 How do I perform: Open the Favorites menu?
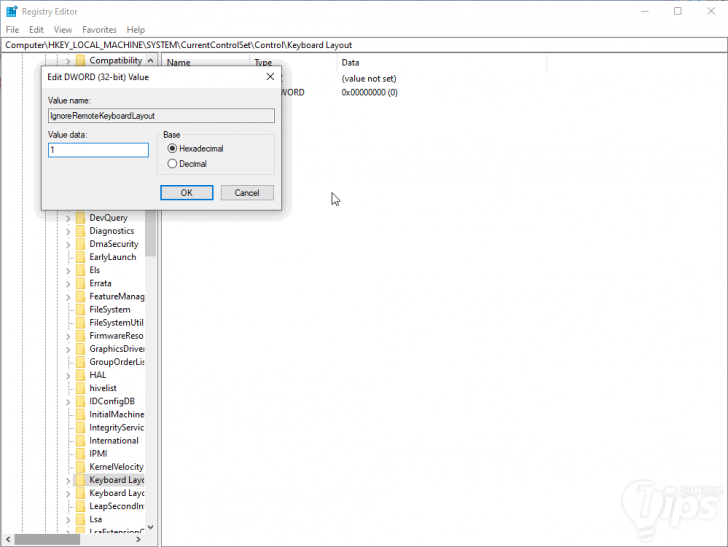point(99,30)
